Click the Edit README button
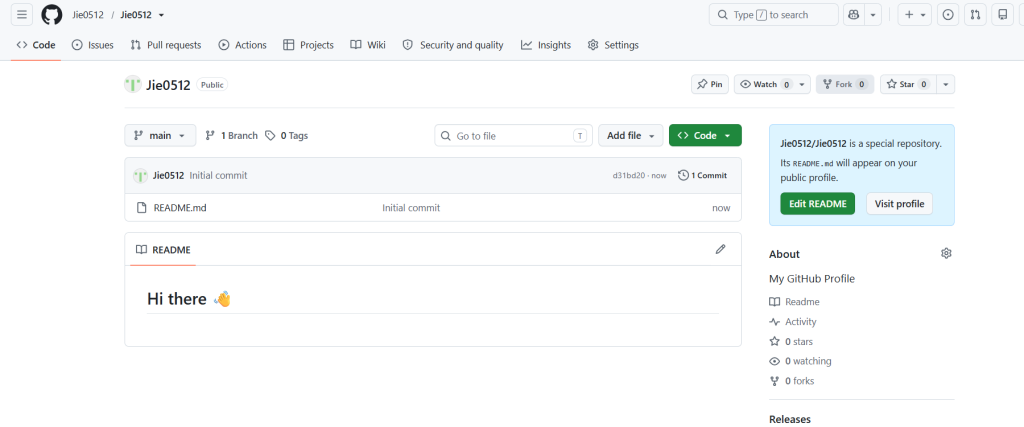The width and height of the screenshot is (1024, 427). [817, 204]
